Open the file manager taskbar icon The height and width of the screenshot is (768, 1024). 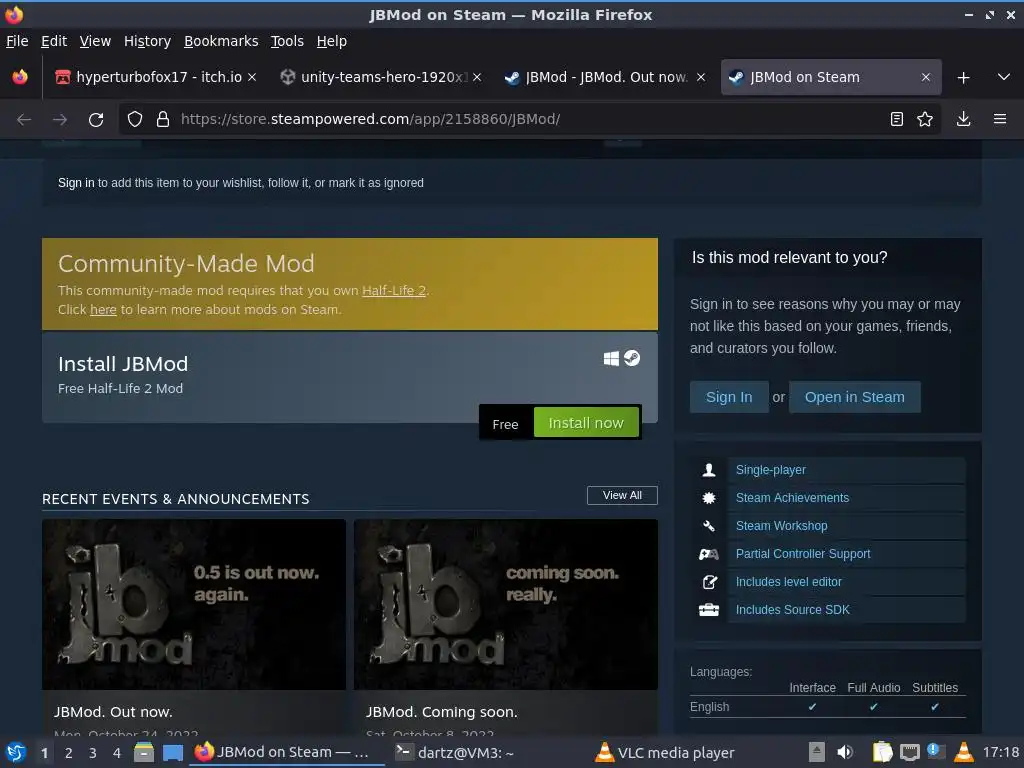point(144,752)
